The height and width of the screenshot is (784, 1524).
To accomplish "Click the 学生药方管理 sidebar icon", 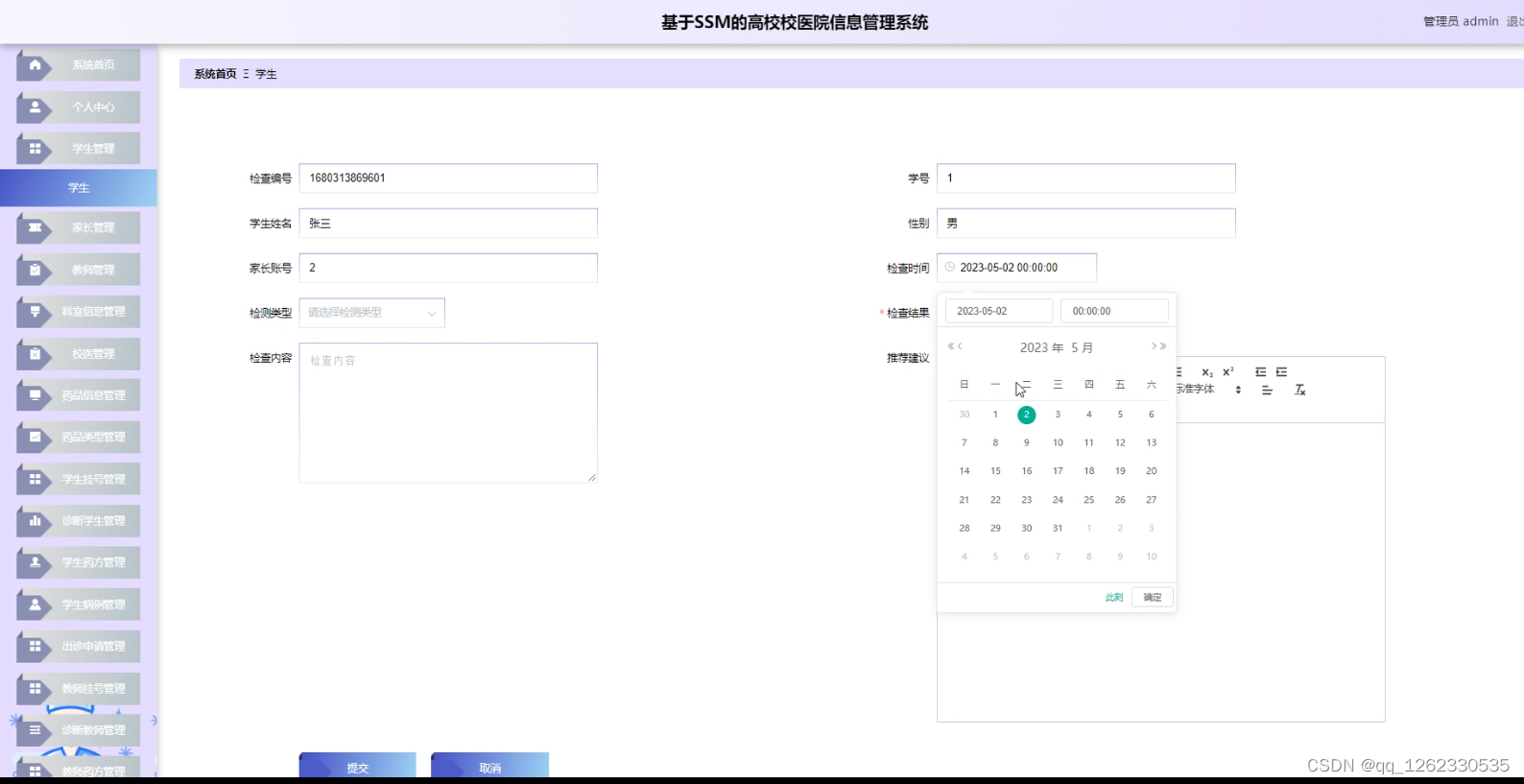I will (x=36, y=562).
